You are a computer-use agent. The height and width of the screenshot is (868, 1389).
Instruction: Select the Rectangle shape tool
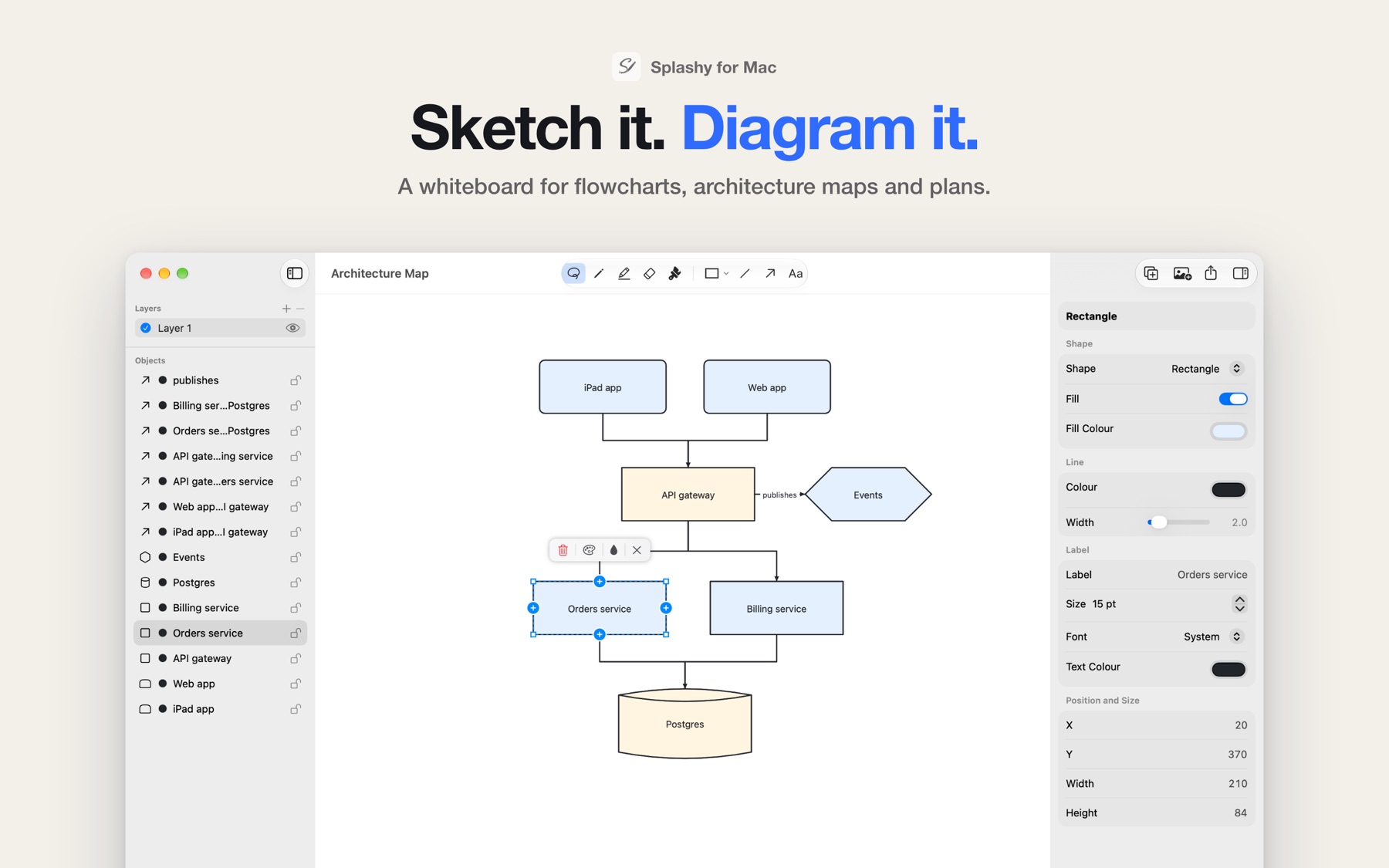(711, 273)
